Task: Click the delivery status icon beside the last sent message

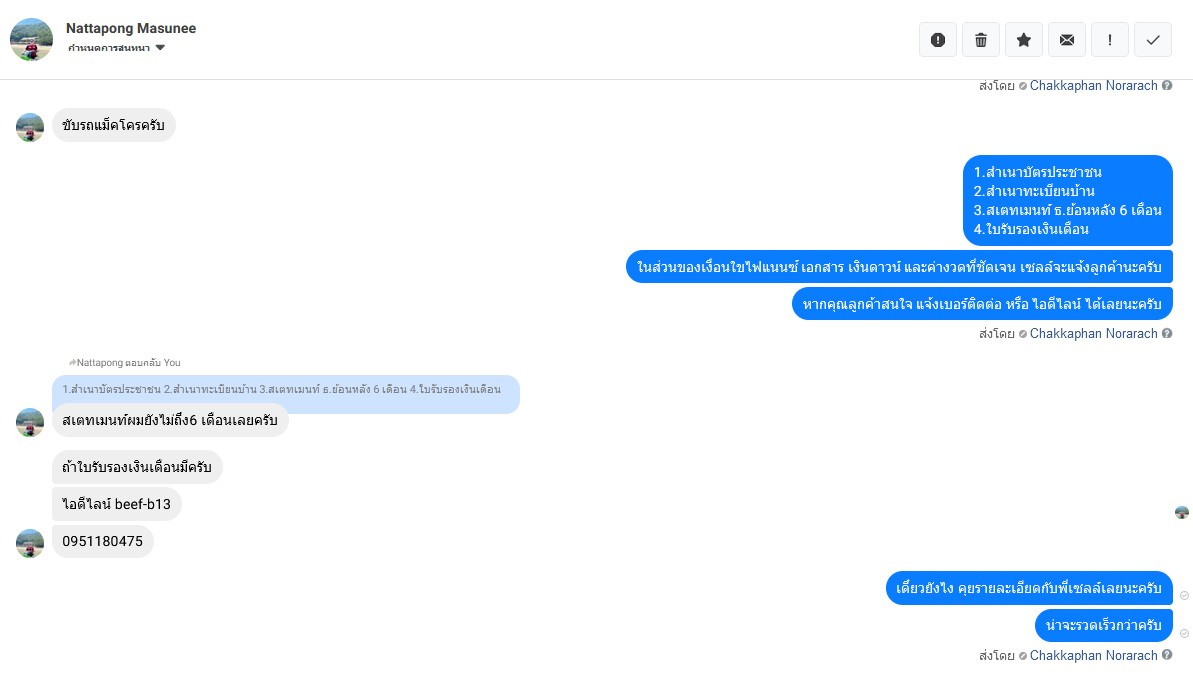Action: (1184, 633)
